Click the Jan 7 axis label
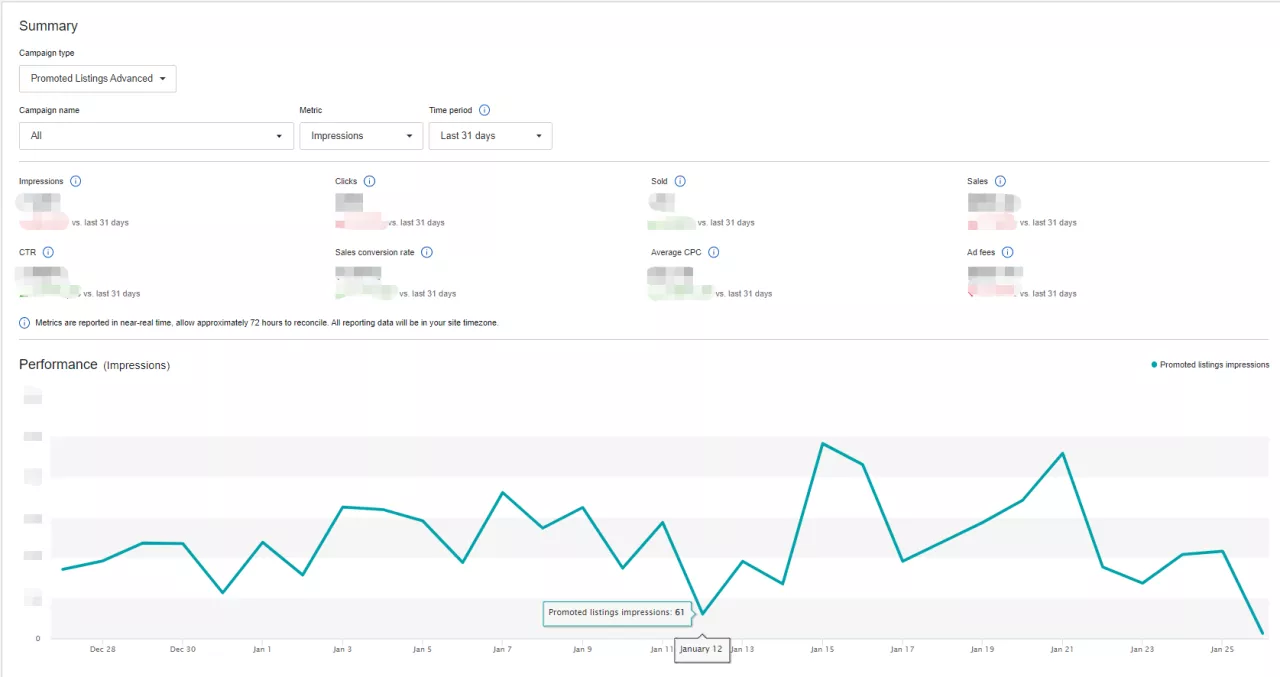This screenshot has width=1280, height=677. pos(502,650)
